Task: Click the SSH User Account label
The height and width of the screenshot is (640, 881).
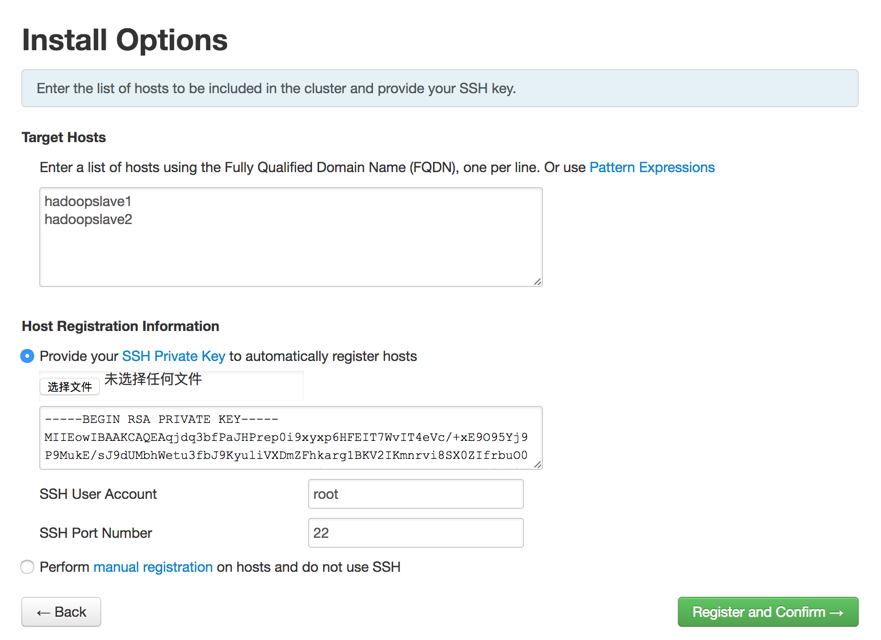Action: click(x=98, y=494)
